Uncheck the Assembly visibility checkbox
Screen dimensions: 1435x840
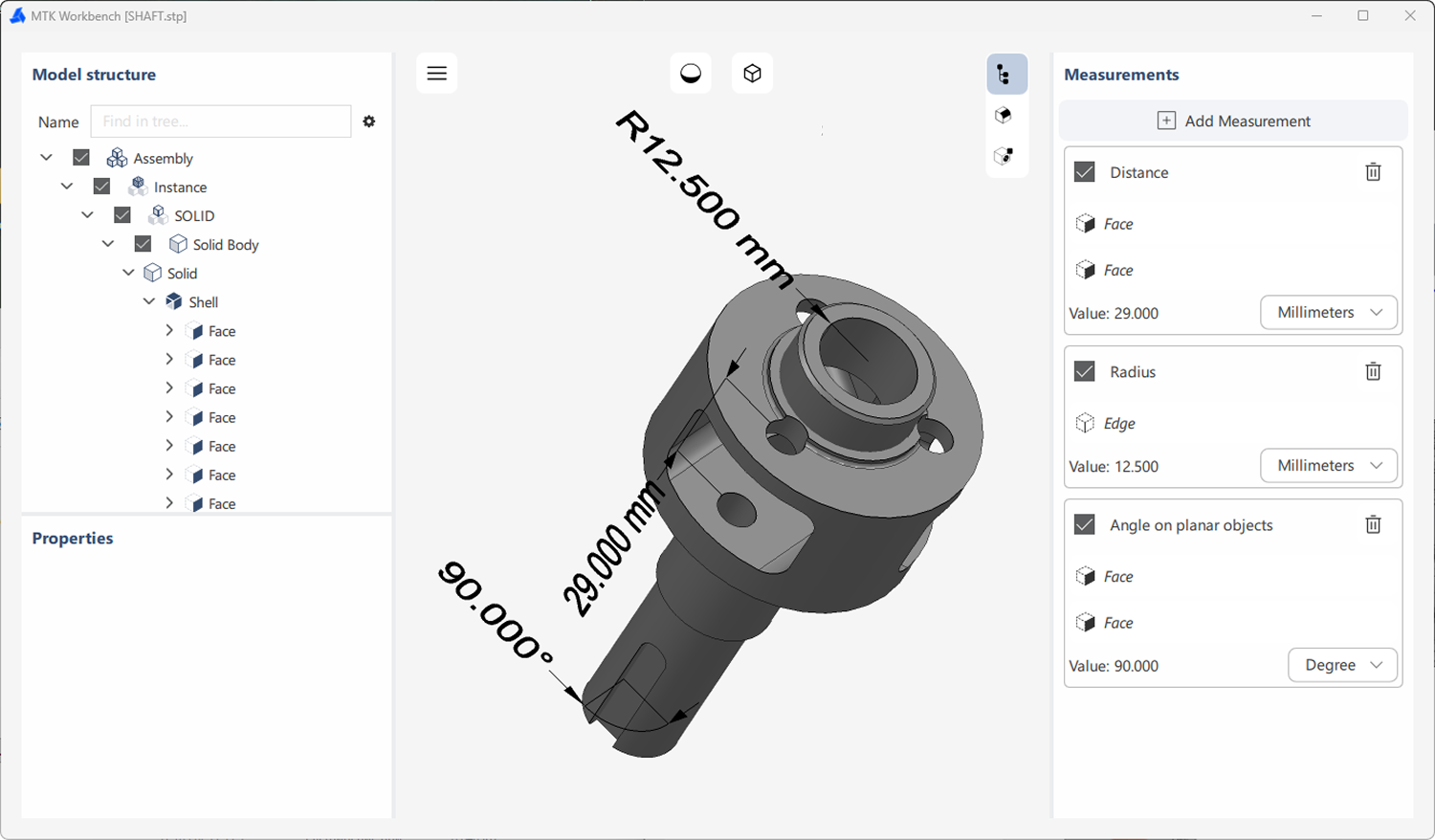pyautogui.click(x=81, y=158)
